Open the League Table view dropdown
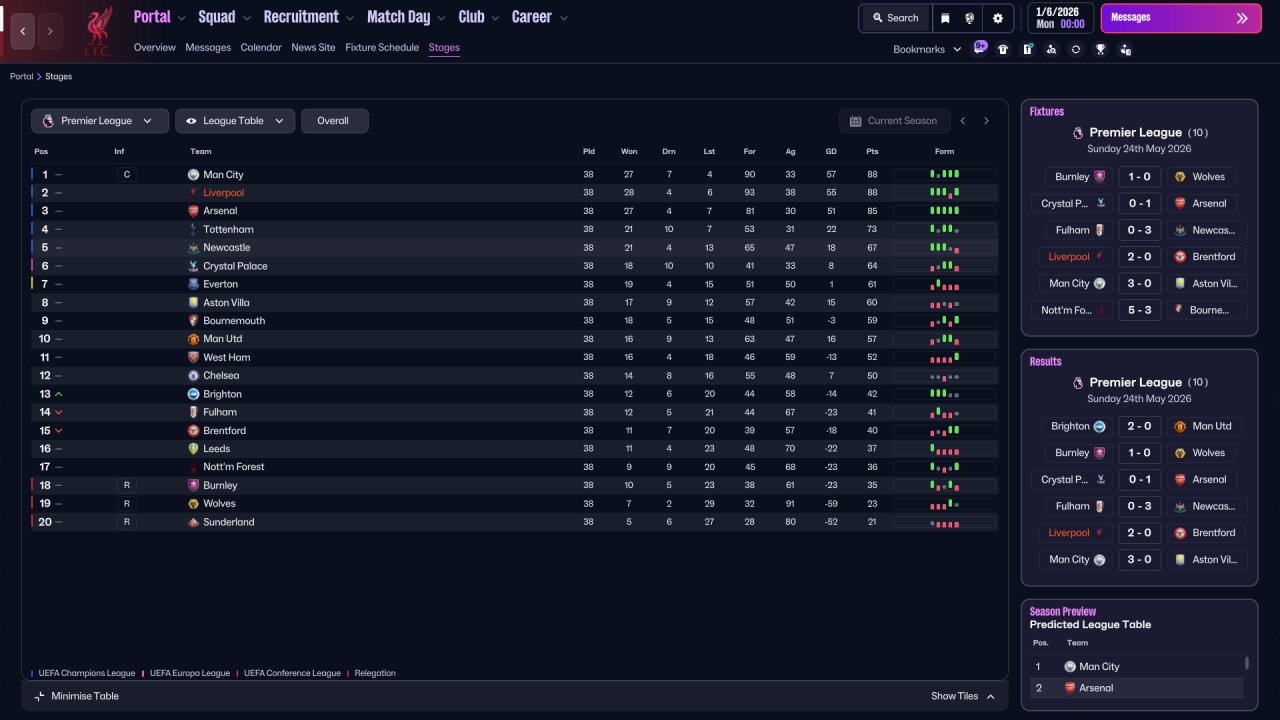 [235, 121]
